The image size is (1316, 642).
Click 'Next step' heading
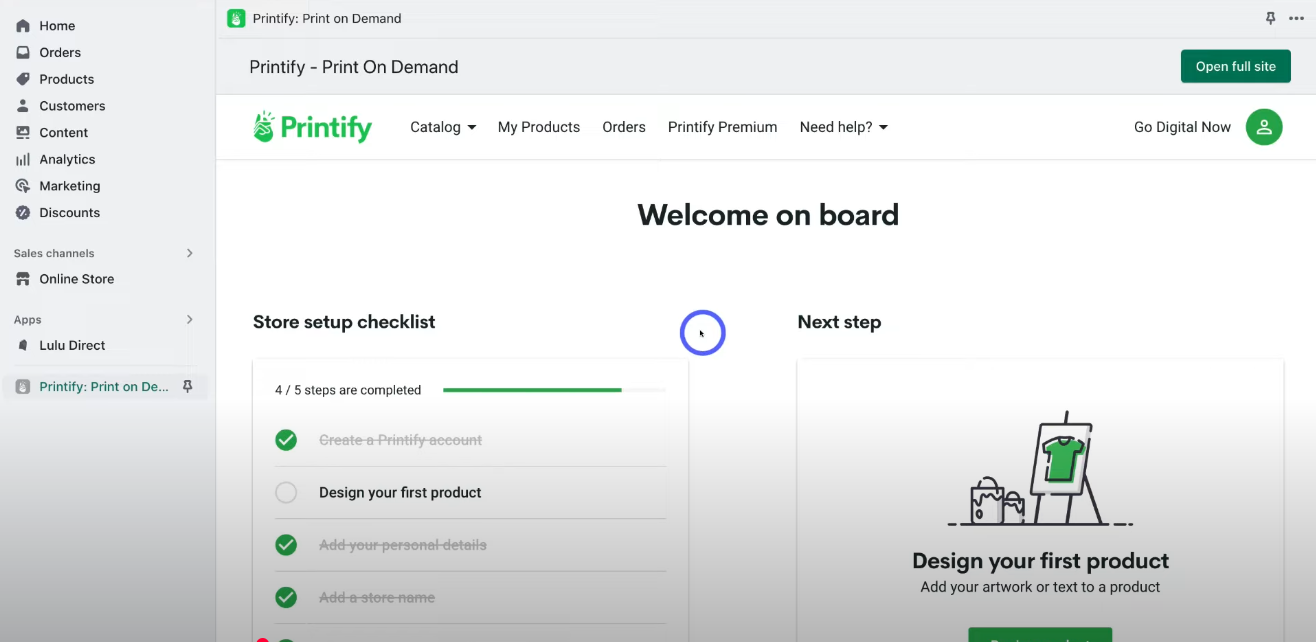click(x=839, y=322)
